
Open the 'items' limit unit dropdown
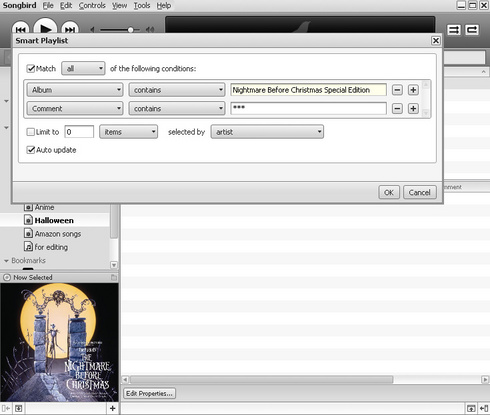click(x=129, y=132)
